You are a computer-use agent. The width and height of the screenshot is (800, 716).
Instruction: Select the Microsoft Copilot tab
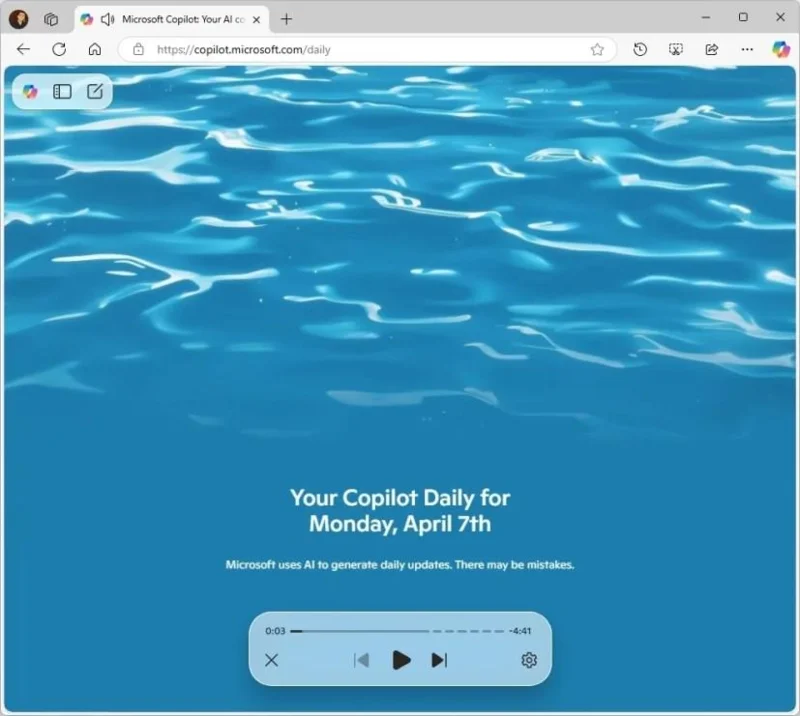[x=172, y=19]
